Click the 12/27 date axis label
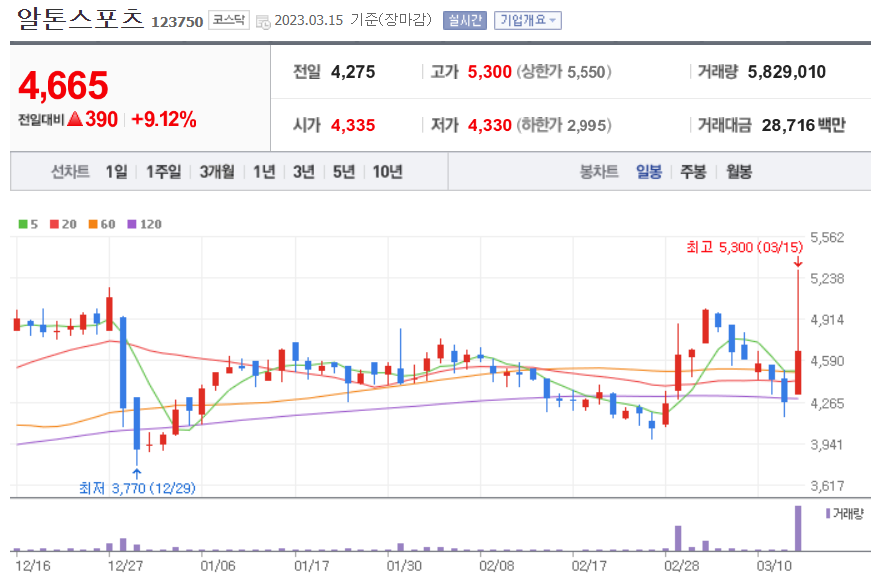This screenshot has height=583, width=871. click(x=126, y=566)
